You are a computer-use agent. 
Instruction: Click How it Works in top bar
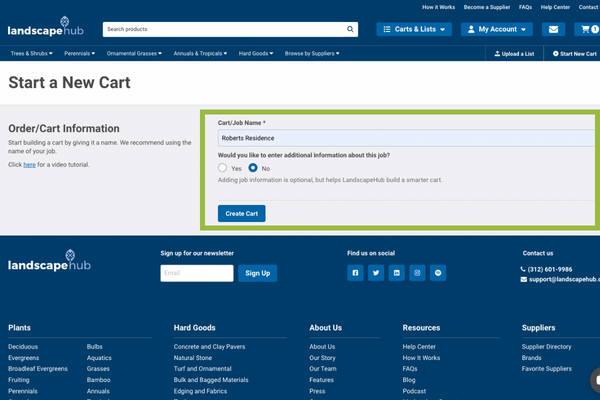point(439,7)
